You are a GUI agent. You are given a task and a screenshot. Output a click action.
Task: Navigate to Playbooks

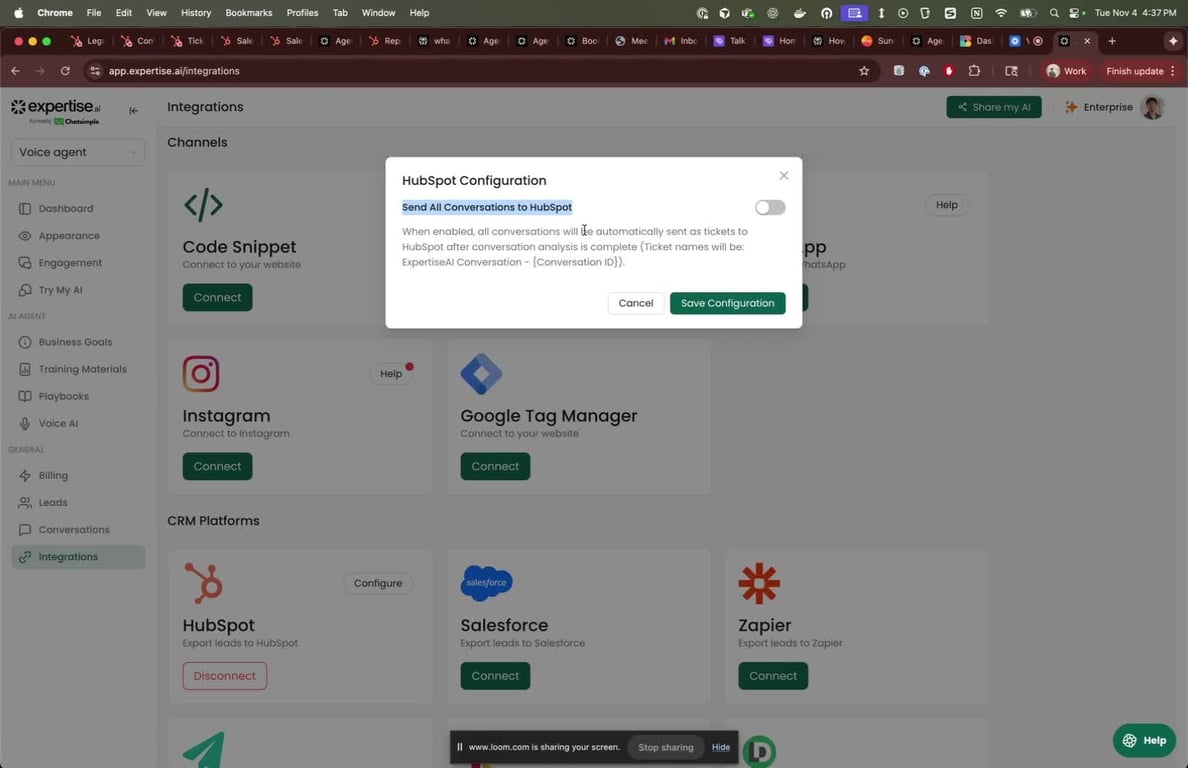tap(64, 397)
